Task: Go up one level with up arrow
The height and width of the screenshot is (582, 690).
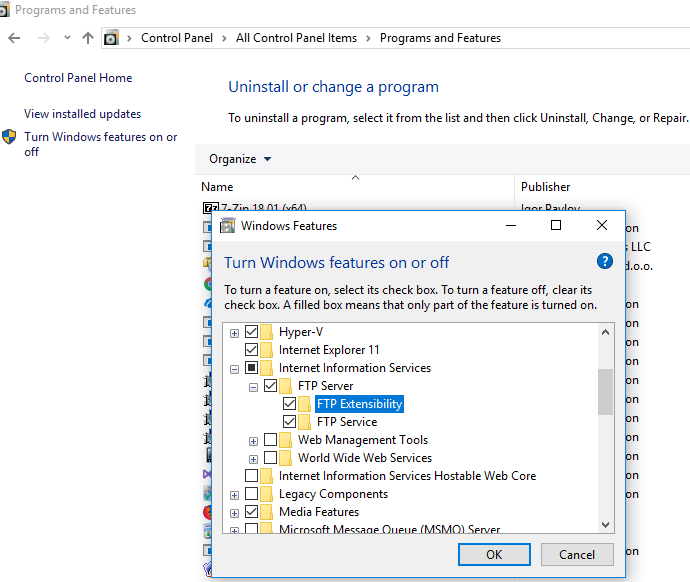Action: 88,38
